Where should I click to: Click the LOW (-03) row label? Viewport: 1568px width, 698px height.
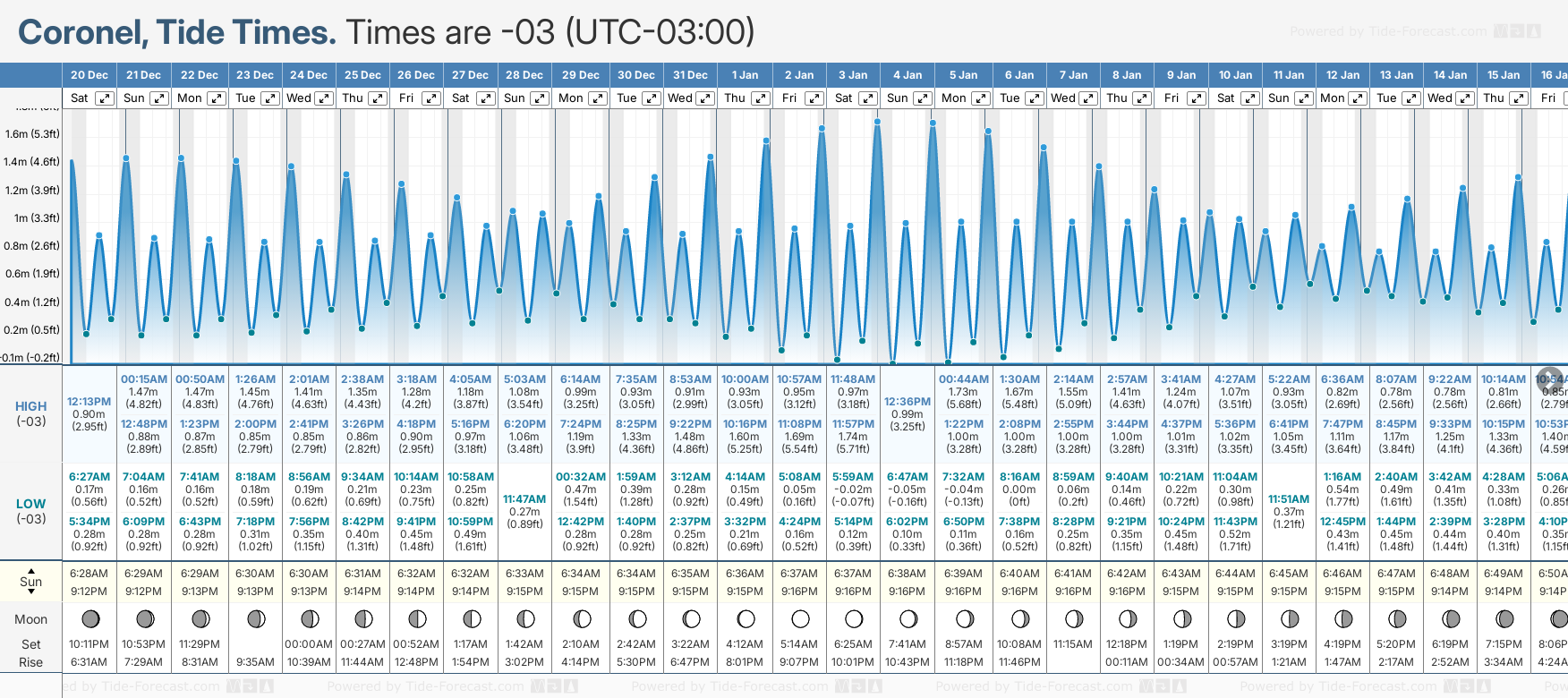pyautogui.click(x=31, y=510)
